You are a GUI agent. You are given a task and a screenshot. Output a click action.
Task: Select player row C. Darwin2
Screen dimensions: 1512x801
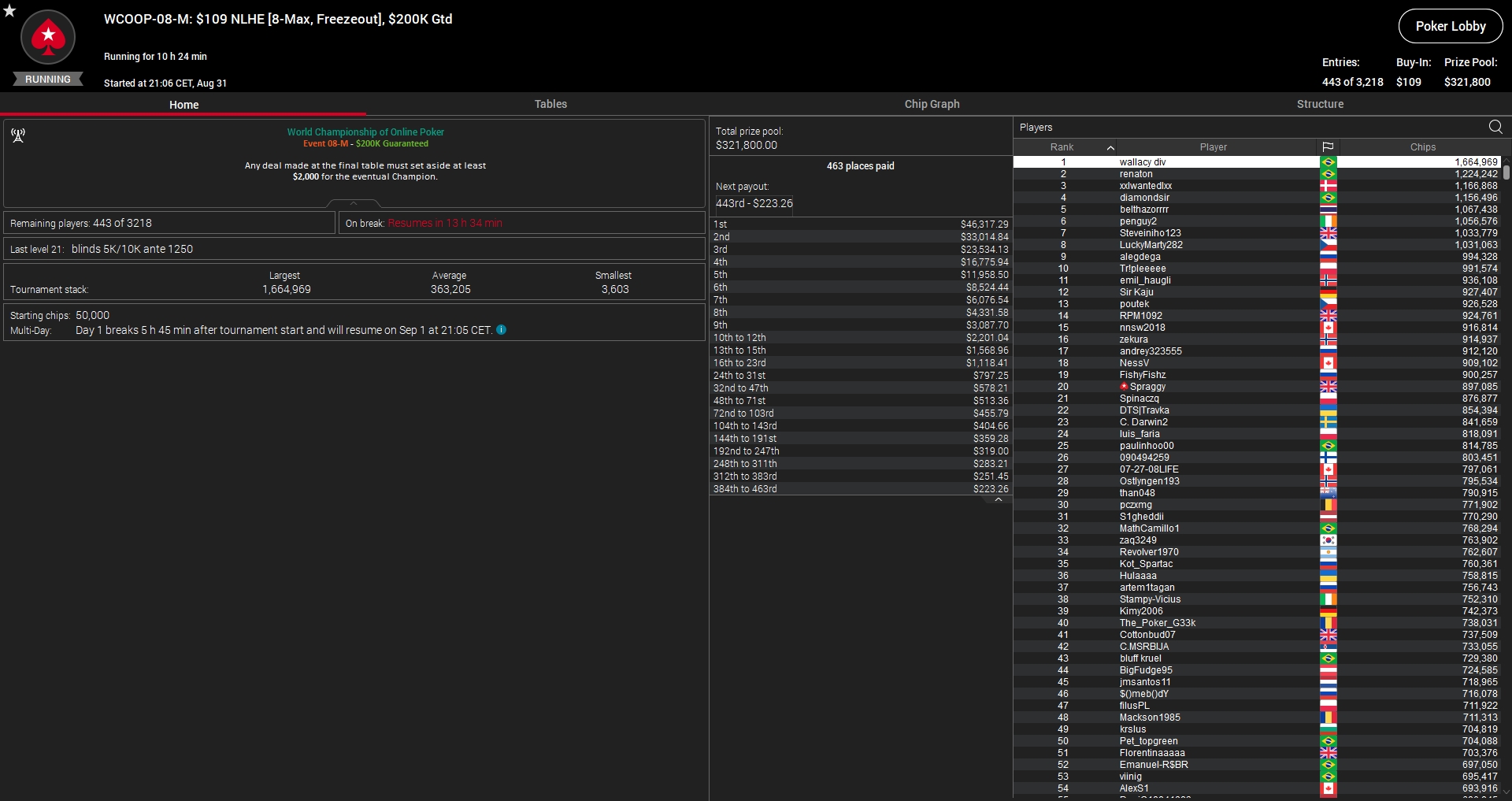[x=1257, y=422]
